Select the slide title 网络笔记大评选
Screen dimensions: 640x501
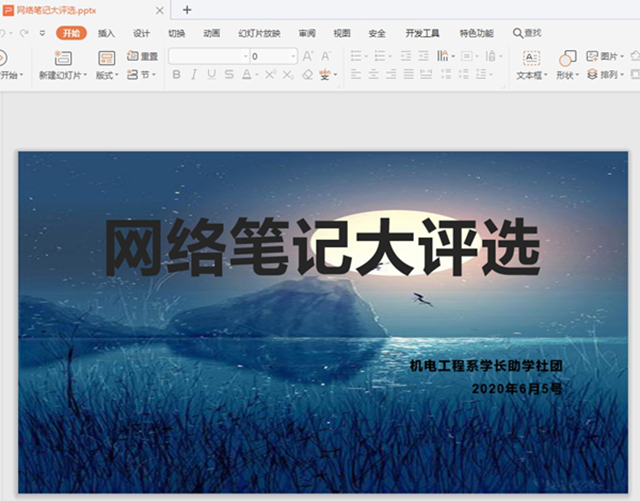pyautogui.click(x=322, y=248)
